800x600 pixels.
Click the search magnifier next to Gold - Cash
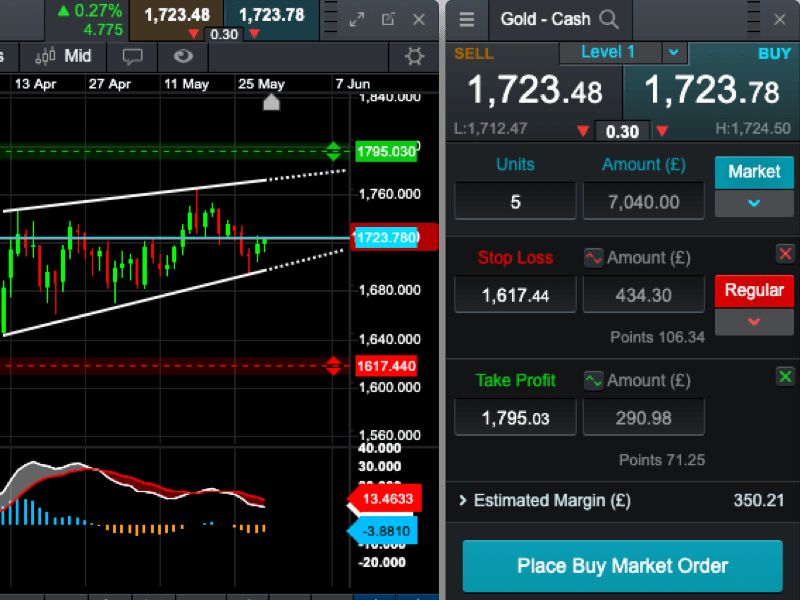coord(608,19)
